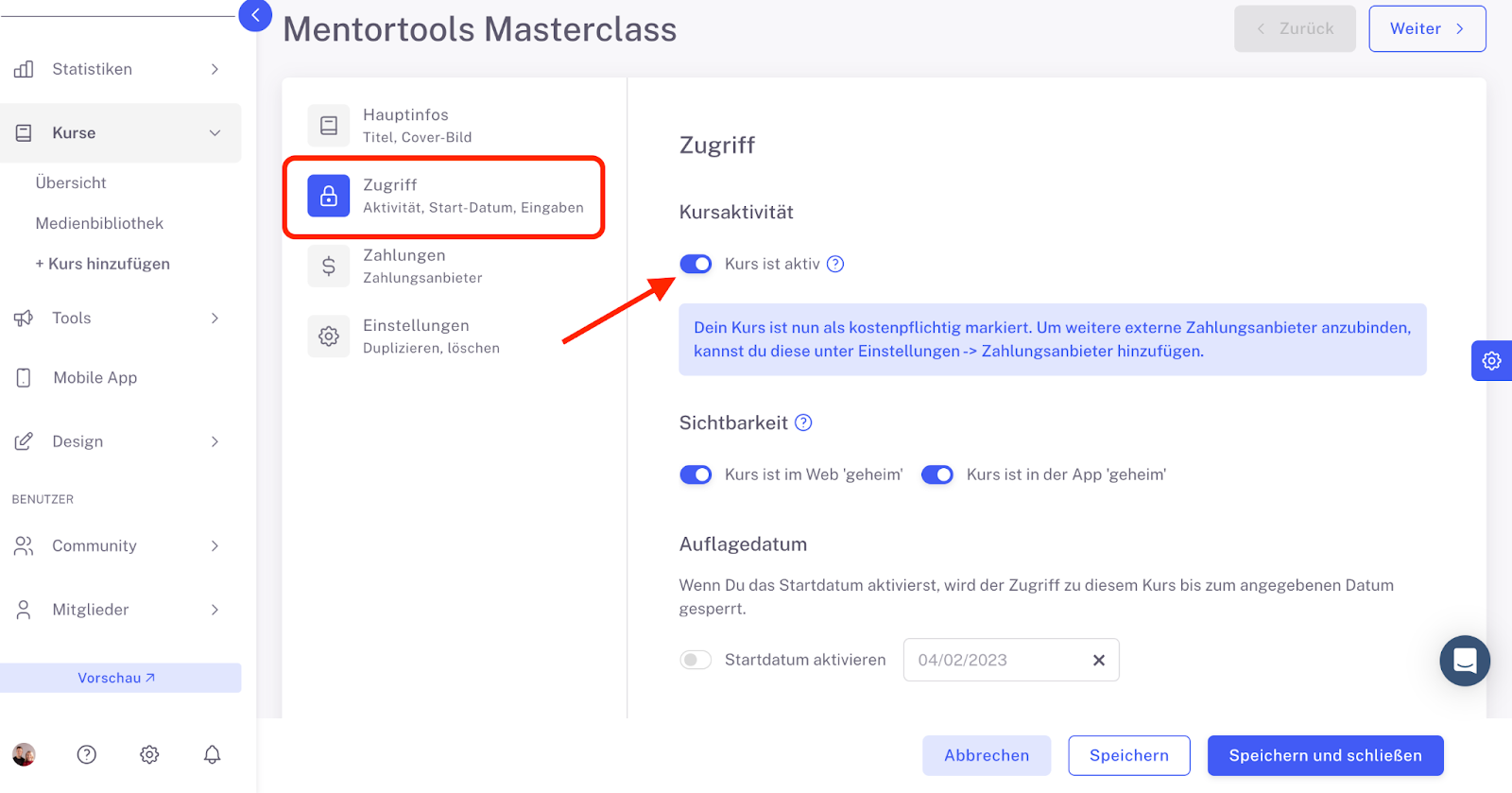Toggle the Kurs ist aktiv switch
This screenshot has height=793, width=1512.
696,264
